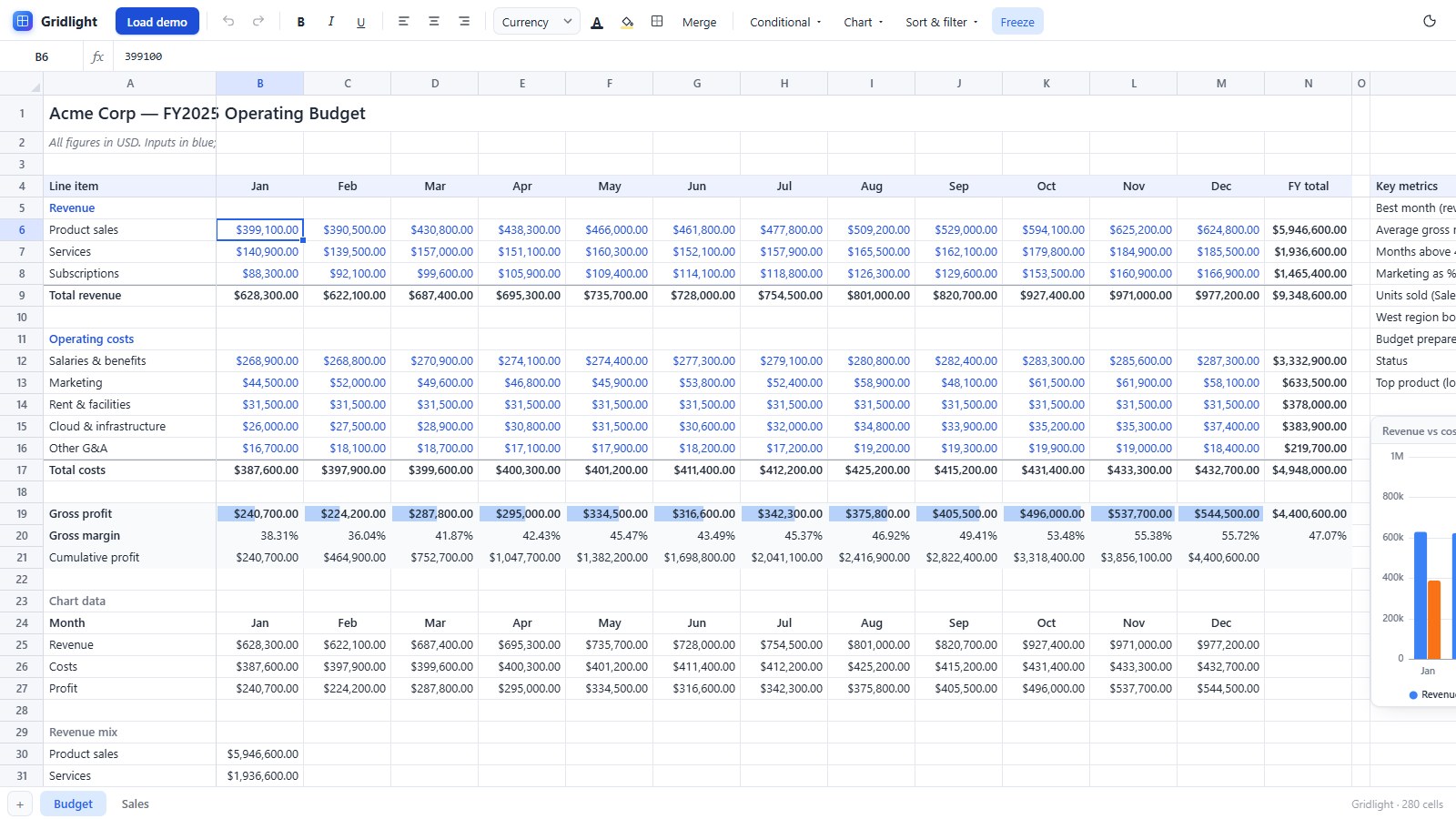Open the cell borders icon
Viewport: 1456px width, 819px height.
pos(657,21)
